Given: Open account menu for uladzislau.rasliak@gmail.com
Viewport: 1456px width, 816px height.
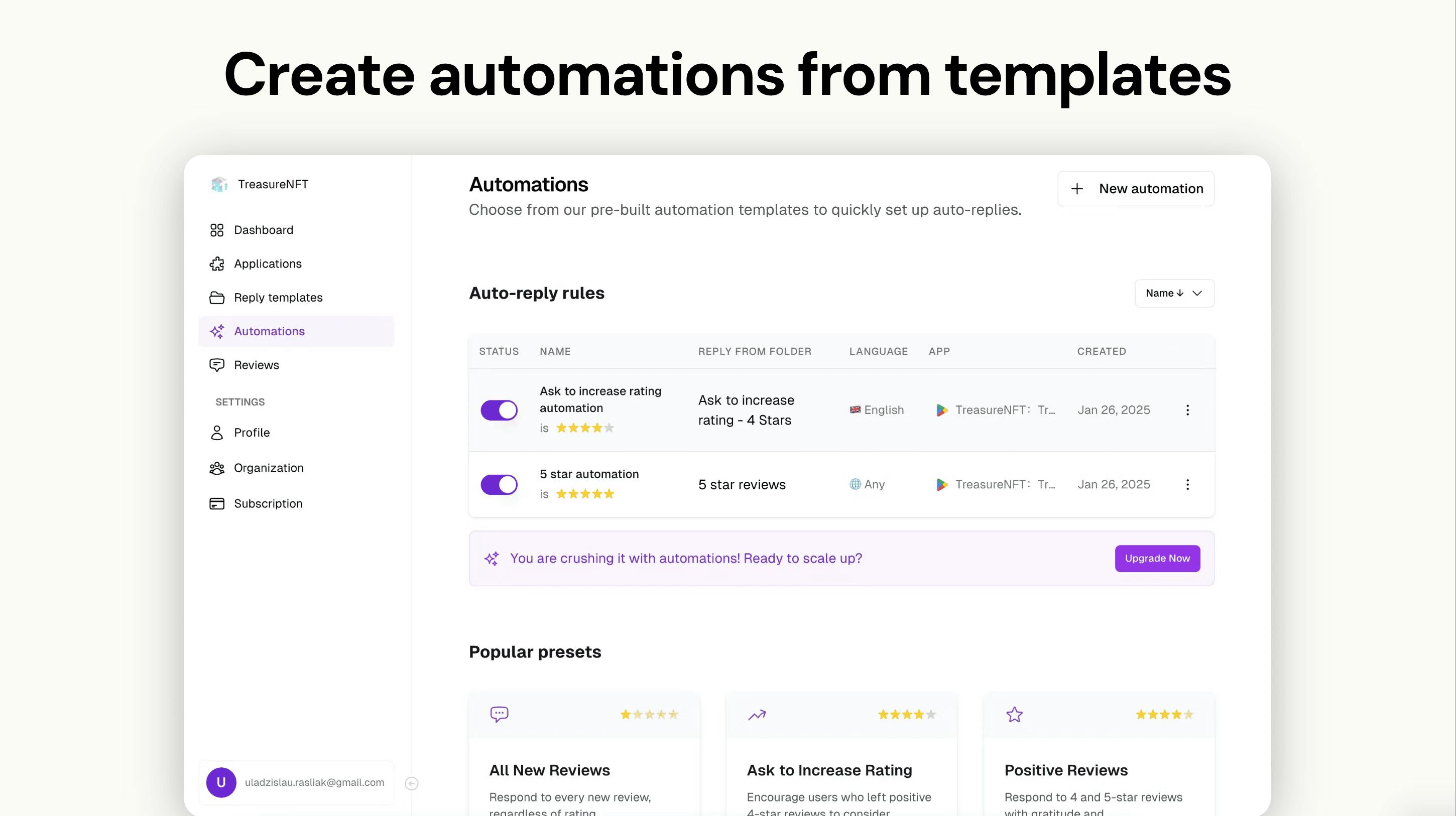Looking at the screenshot, I should (x=296, y=783).
